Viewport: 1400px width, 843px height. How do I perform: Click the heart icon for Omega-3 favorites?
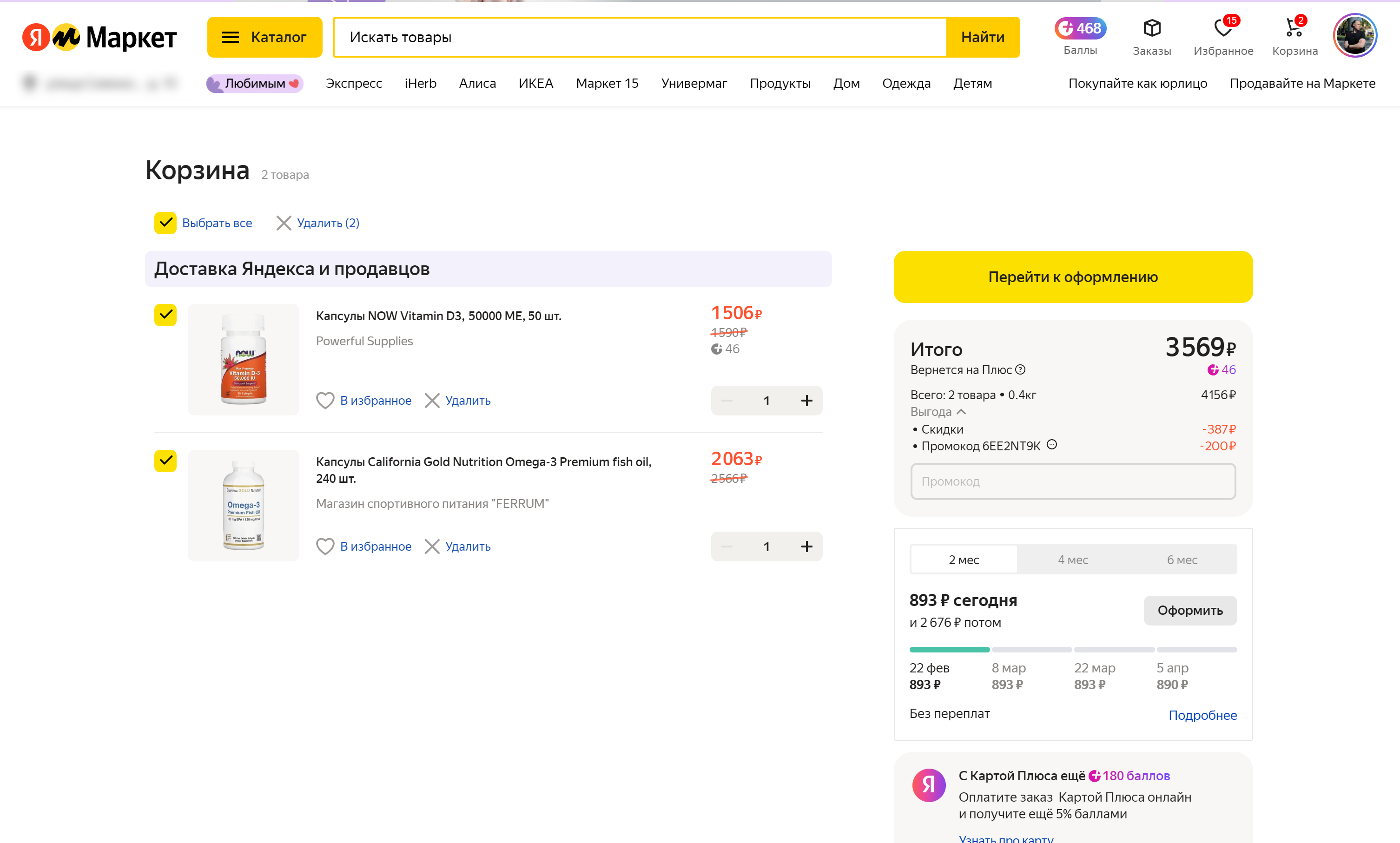325,547
